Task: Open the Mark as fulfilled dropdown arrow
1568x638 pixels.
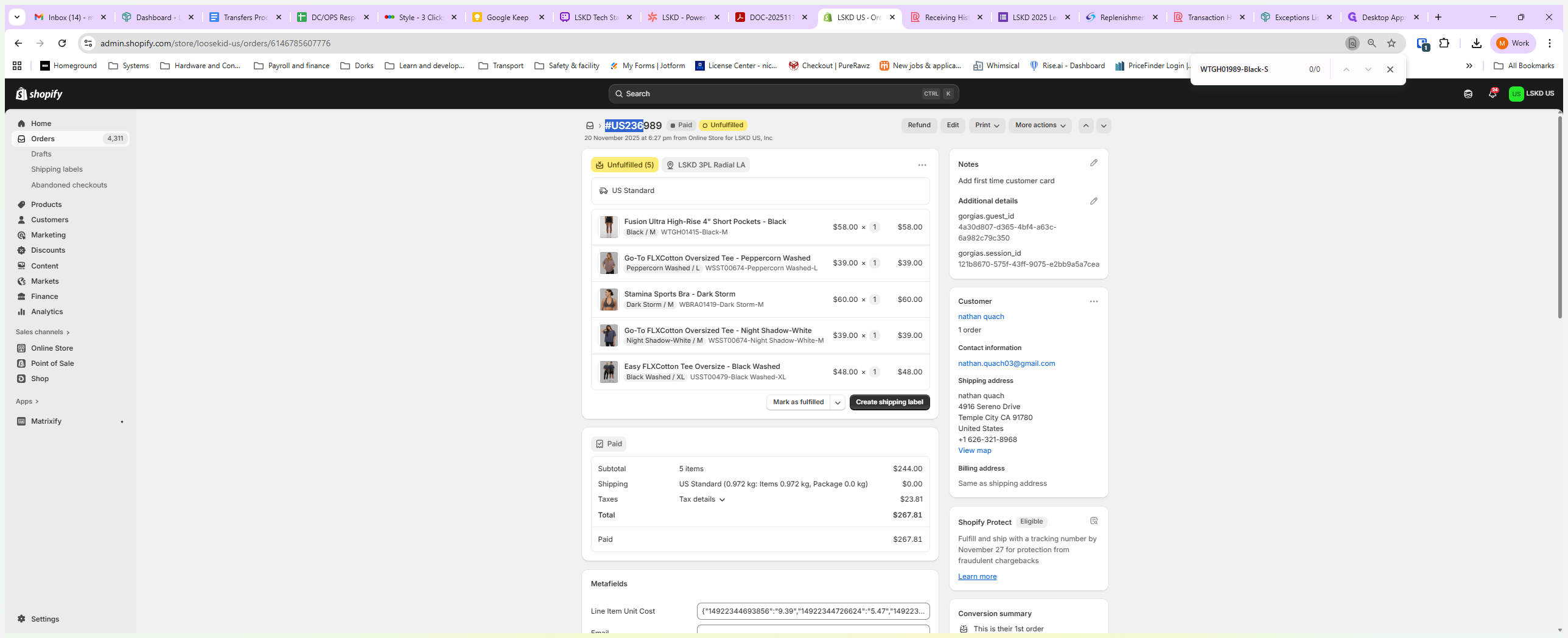Action: coord(837,402)
